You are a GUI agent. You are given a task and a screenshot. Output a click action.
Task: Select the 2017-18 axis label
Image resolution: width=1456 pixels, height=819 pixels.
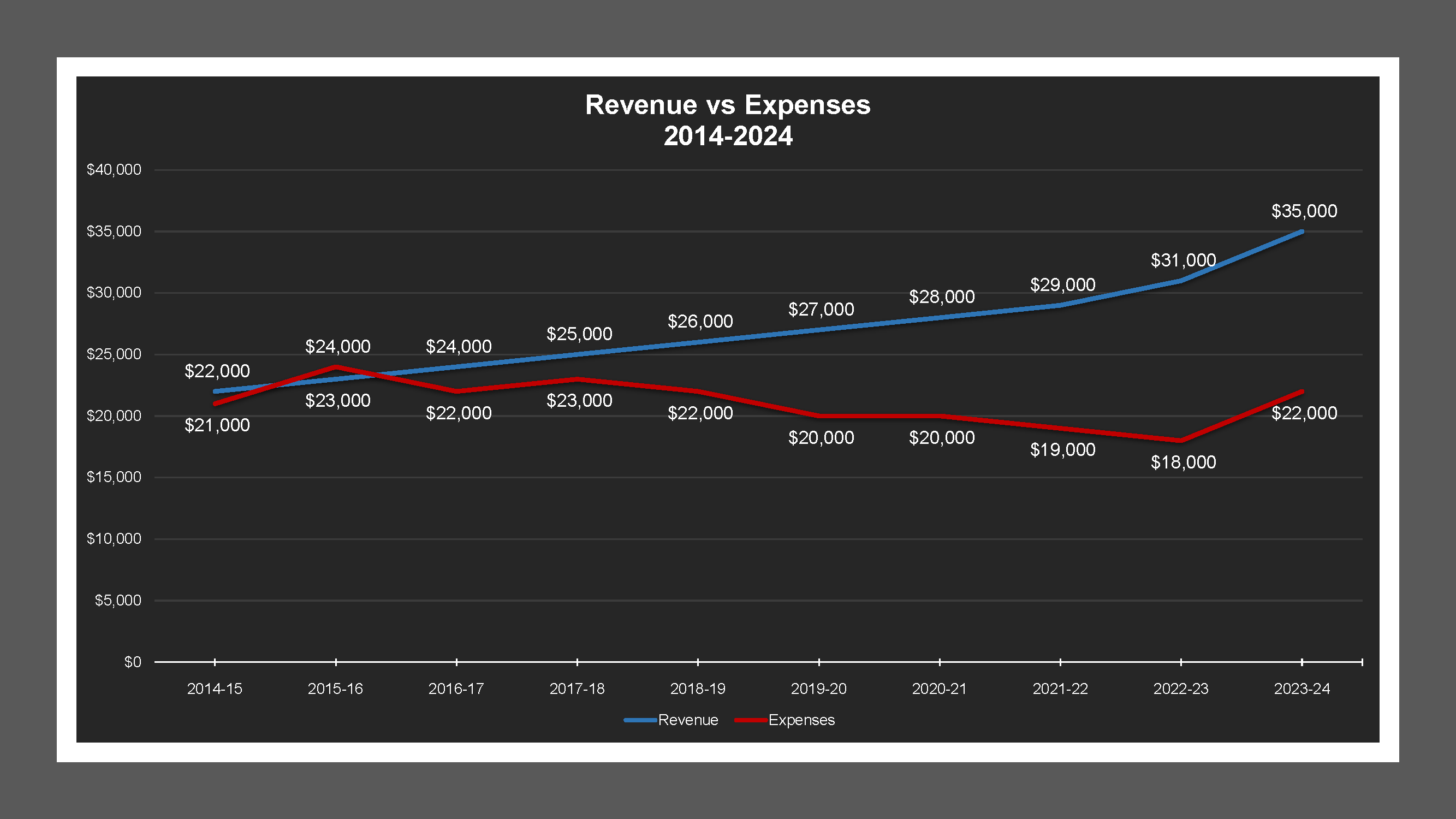[x=577, y=689]
